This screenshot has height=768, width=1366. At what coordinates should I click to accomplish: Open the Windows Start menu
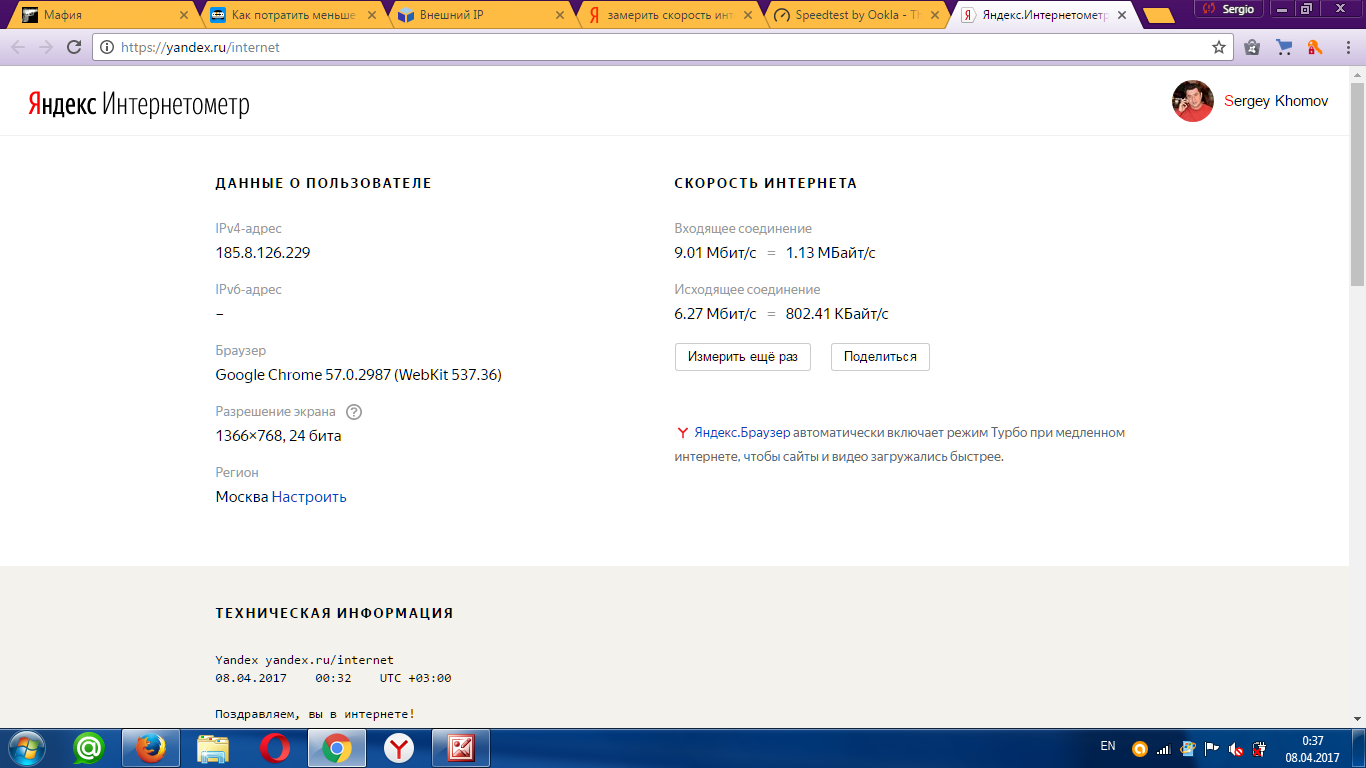tap(27, 748)
